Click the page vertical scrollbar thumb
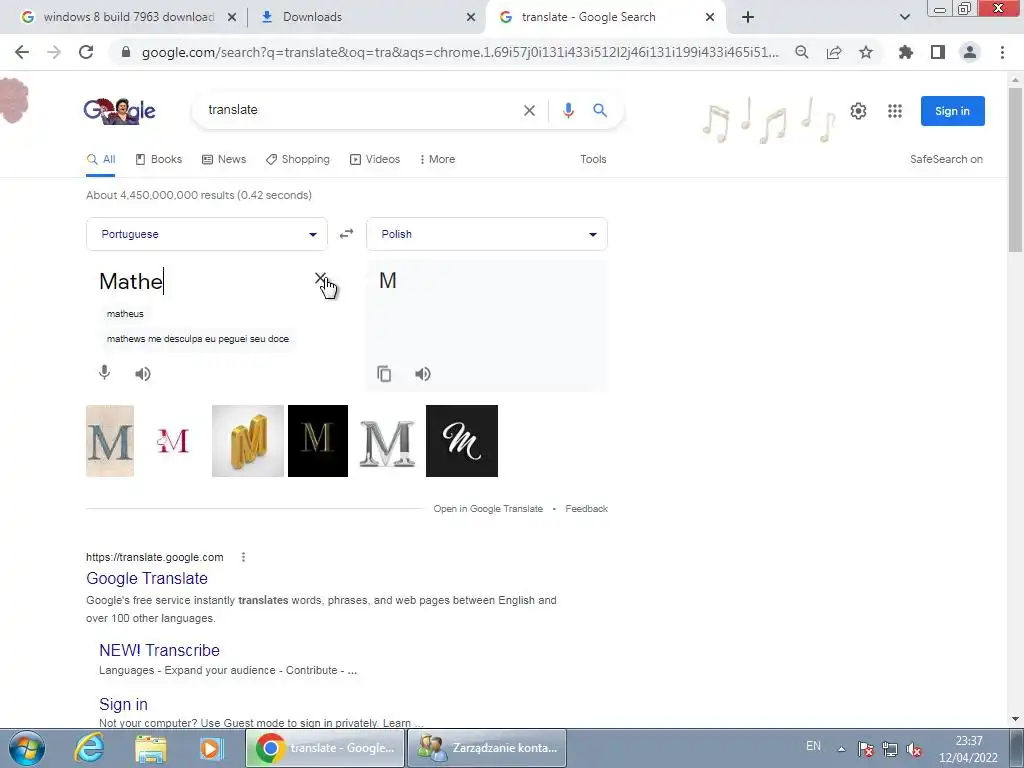 click(x=1015, y=169)
